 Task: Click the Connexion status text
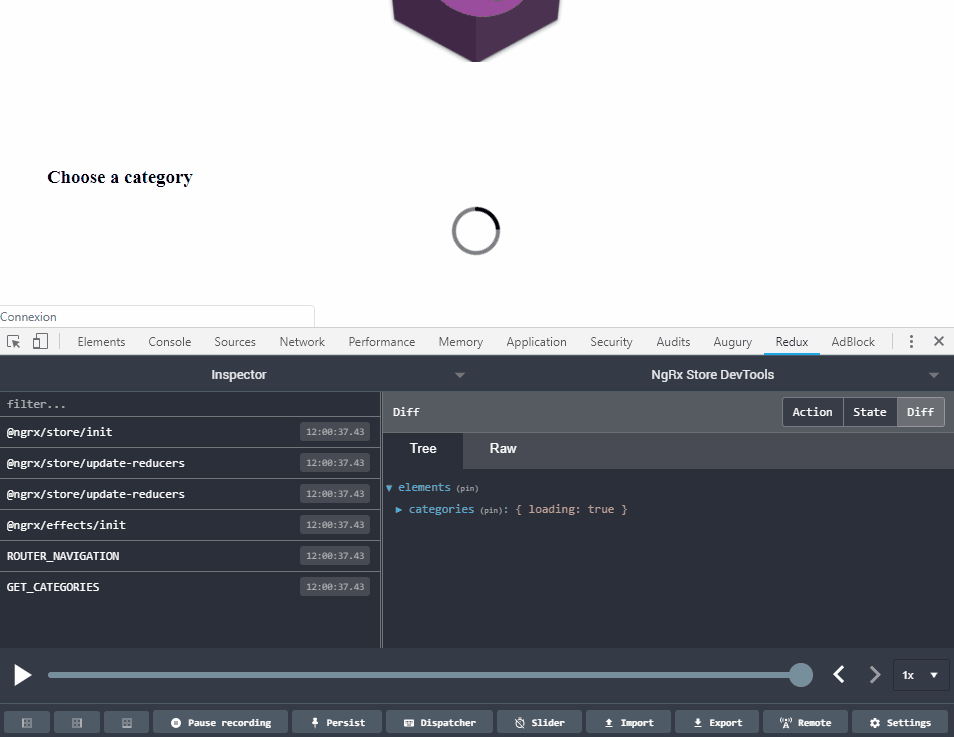click(x=29, y=316)
